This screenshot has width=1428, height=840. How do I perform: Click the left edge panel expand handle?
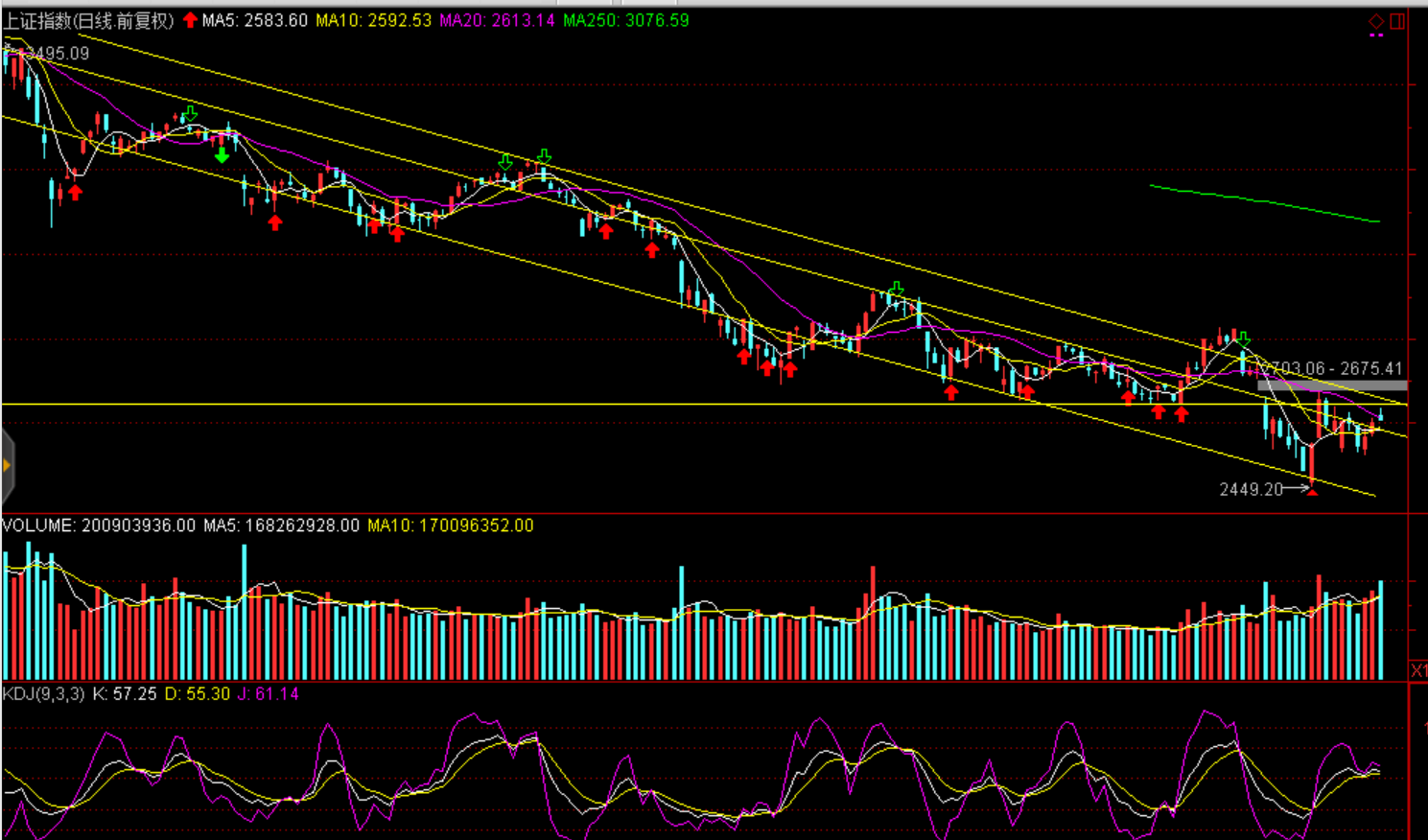[7, 466]
